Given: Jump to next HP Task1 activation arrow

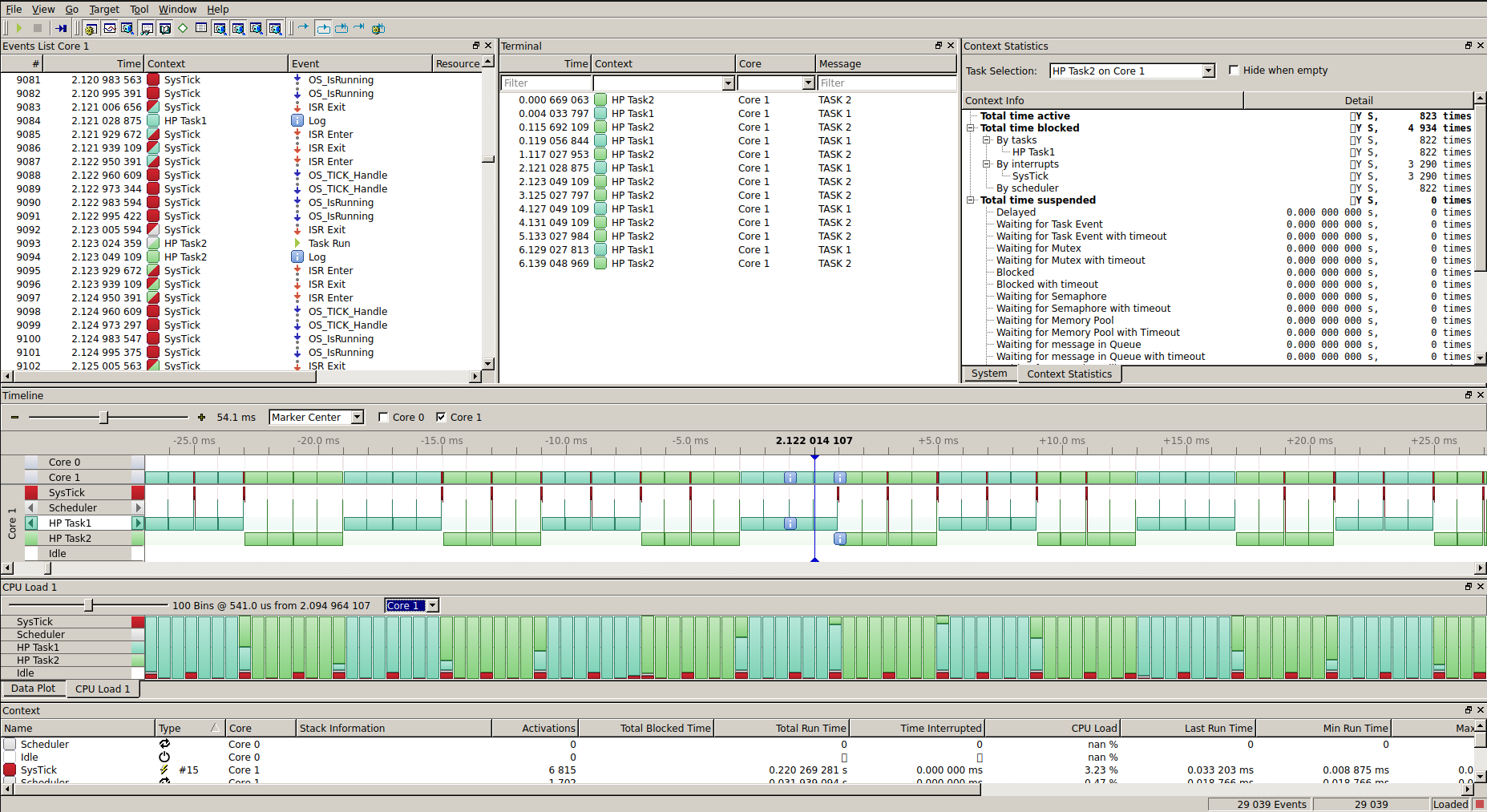Looking at the screenshot, I should 138,523.
